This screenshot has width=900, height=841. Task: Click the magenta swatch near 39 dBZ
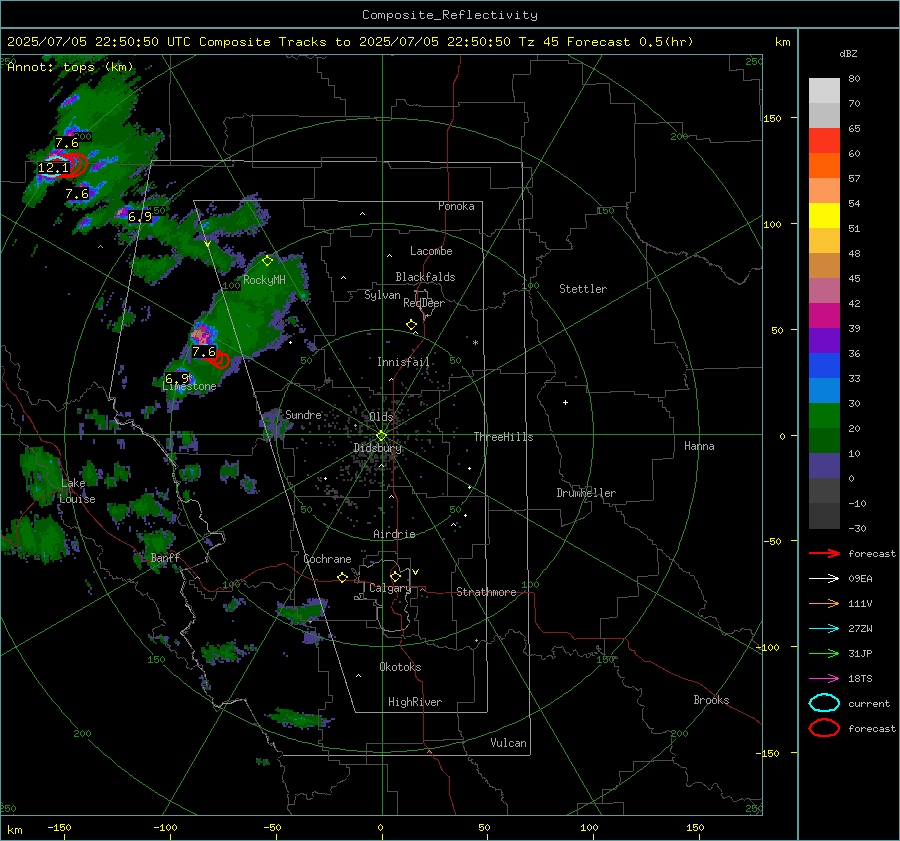tap(824, 316)
